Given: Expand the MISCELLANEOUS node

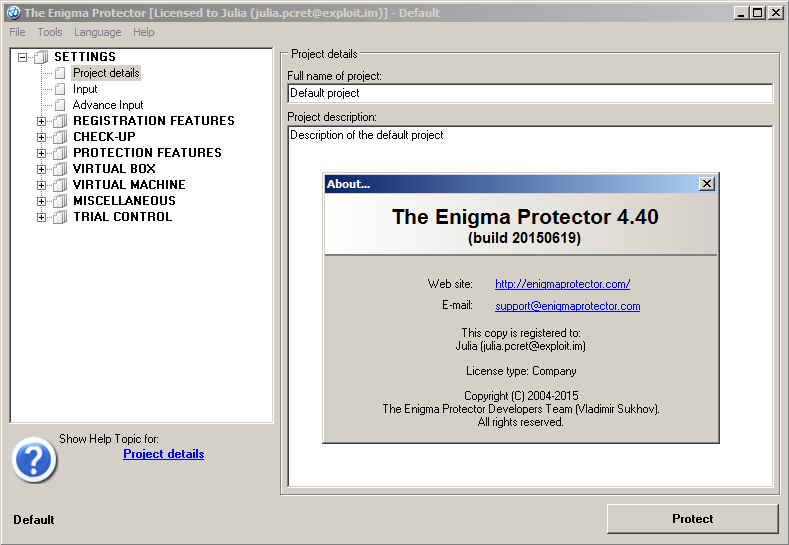Looking at the screenshot, I should pyautogui.click(x=41, y=202).
